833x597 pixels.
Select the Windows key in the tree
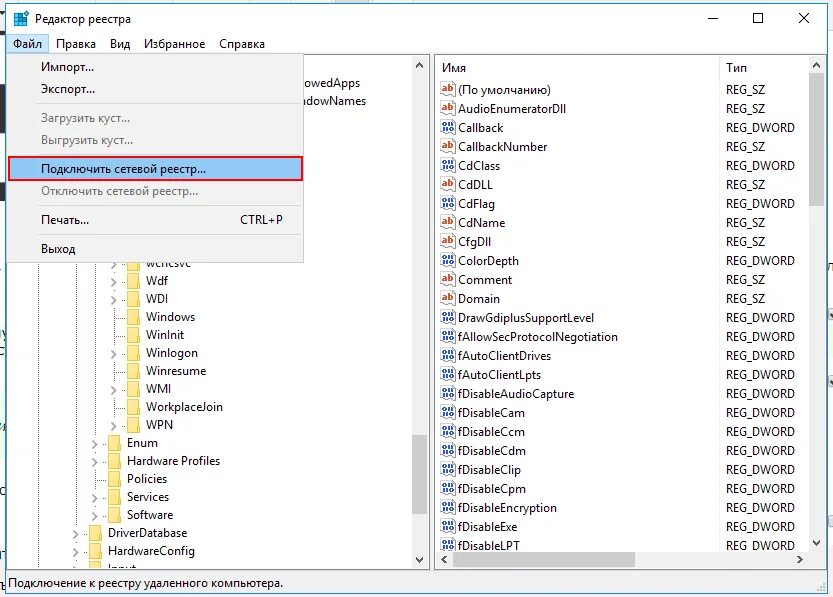[x=170, y=317]
